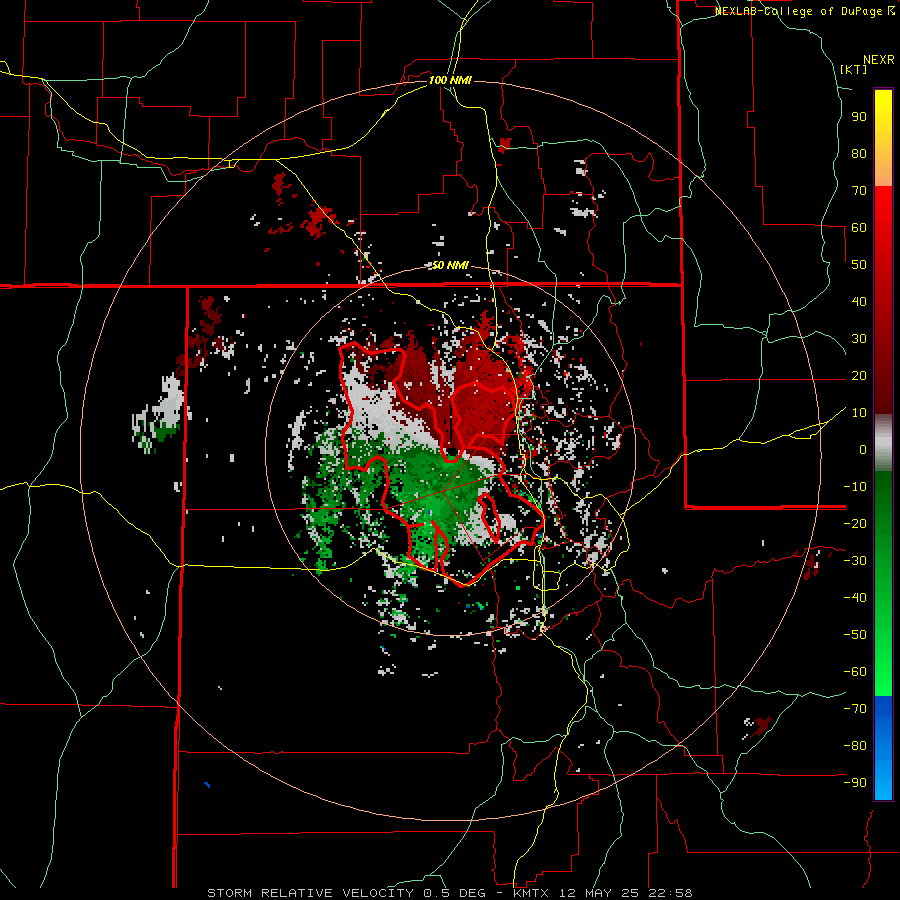900x900 pixels.
Task: Click the 70 value on the velocity scale
Action: 859,191
